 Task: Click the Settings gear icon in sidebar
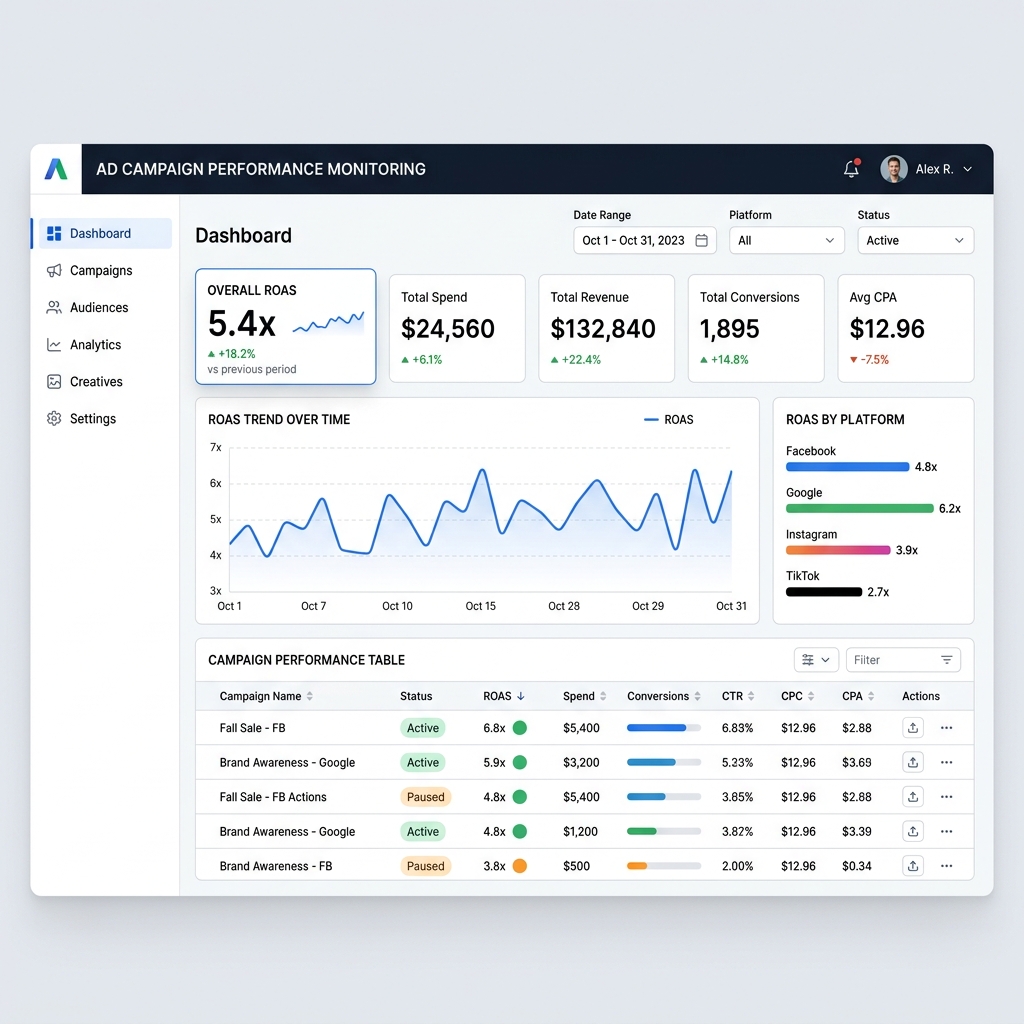pyautogui.click(x=54, y=419)
